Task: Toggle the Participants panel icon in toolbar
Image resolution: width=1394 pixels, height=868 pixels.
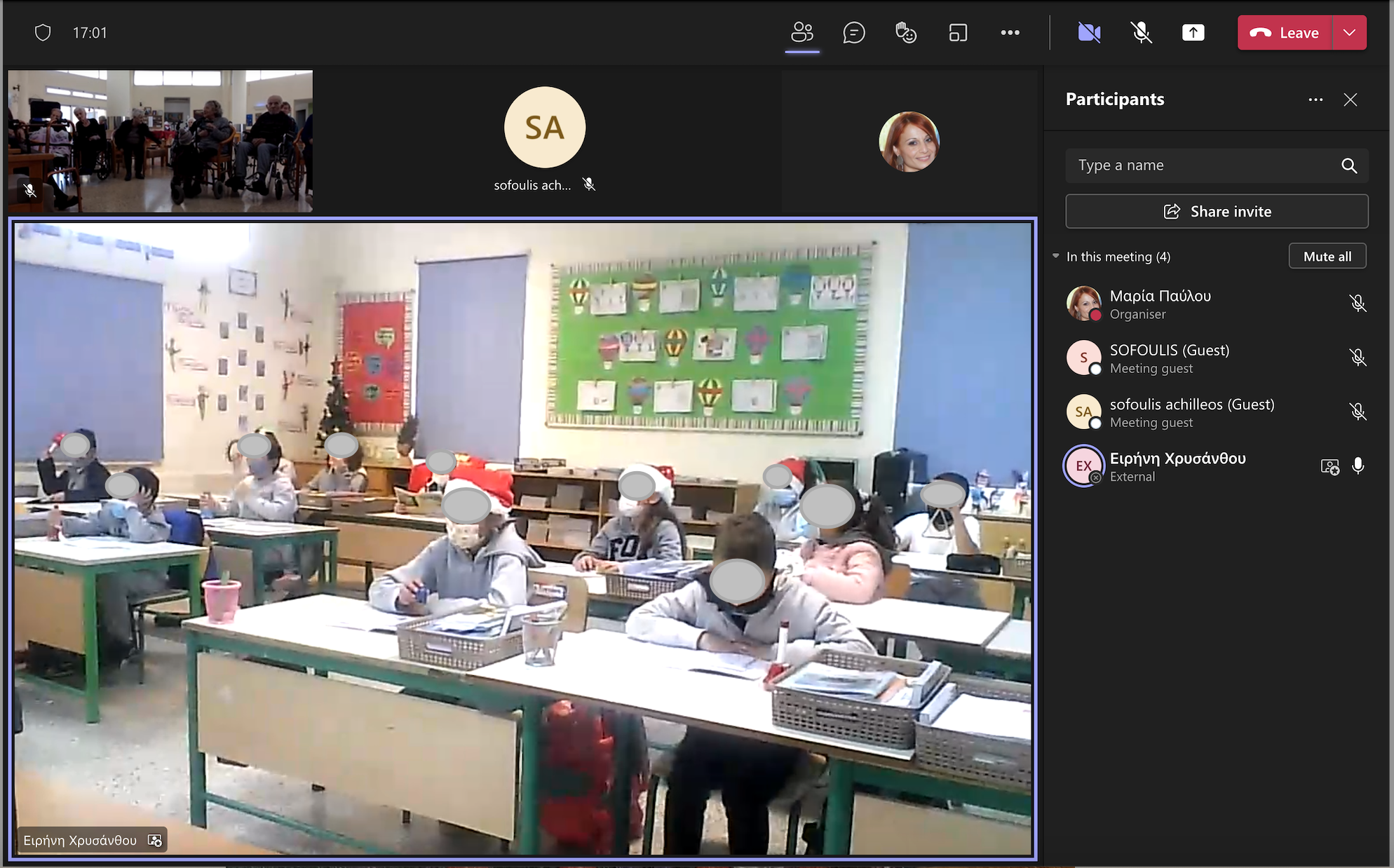Action: click(802, 32)
